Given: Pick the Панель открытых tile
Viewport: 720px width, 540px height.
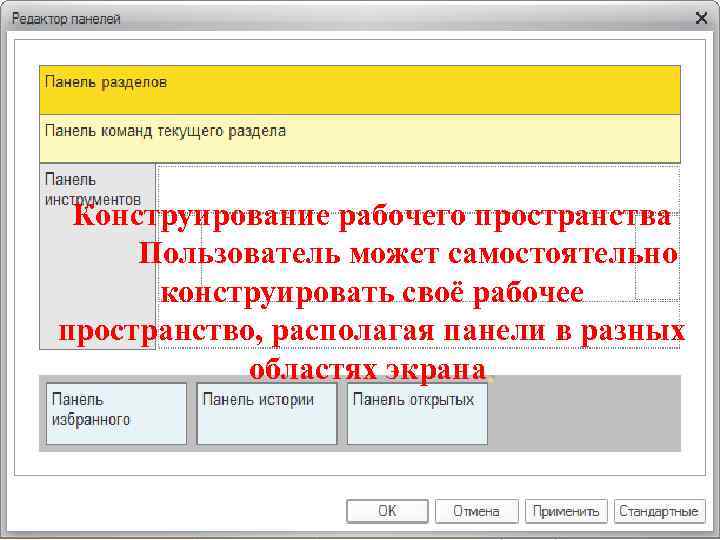Looking at the screenshot, I should tap(417, 414).
